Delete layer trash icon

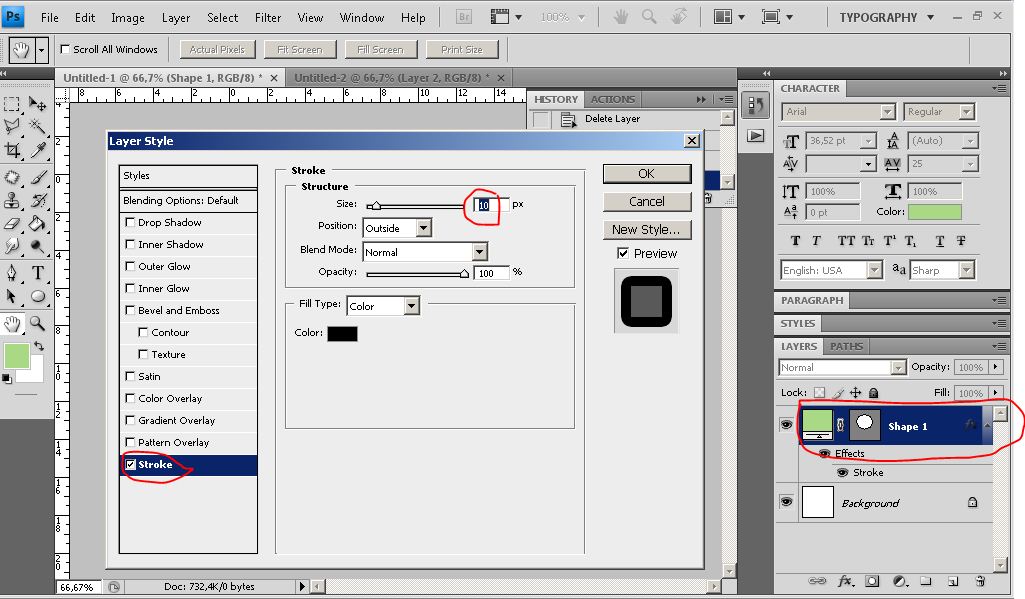pos(980,581)
